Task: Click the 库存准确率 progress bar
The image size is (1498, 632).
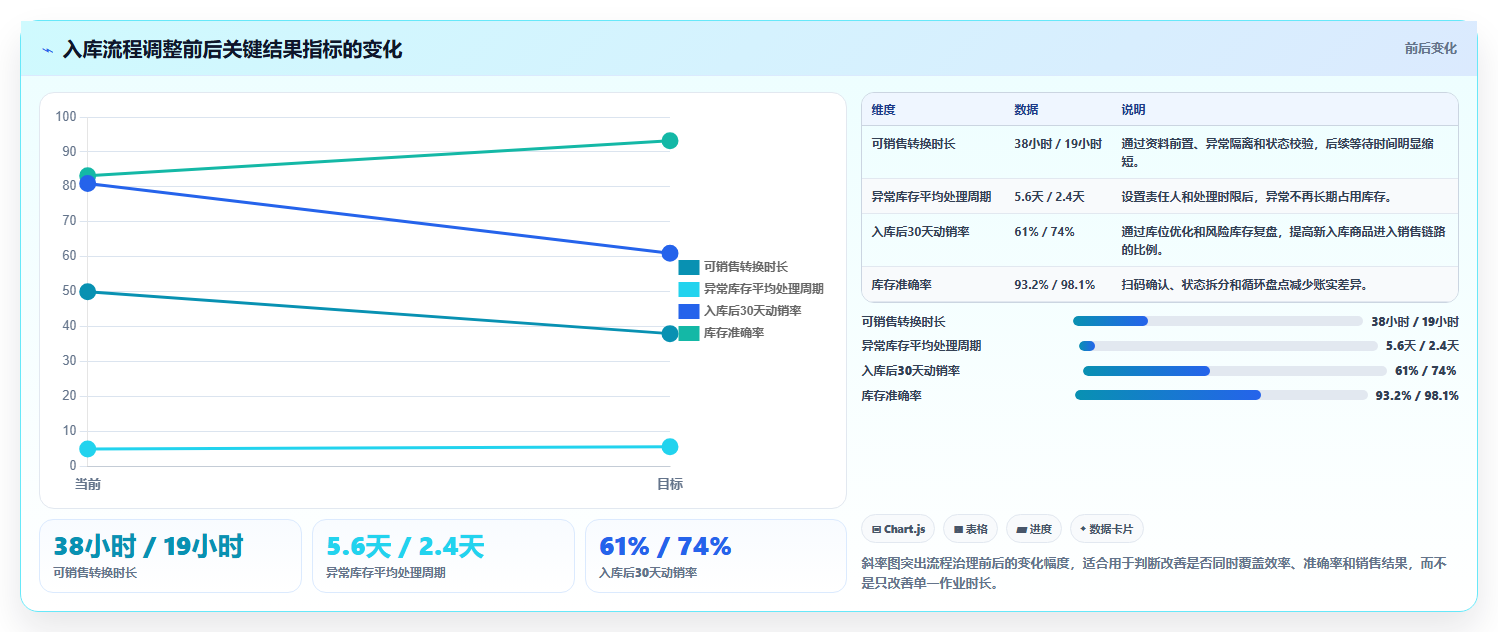Action: 1221,395
